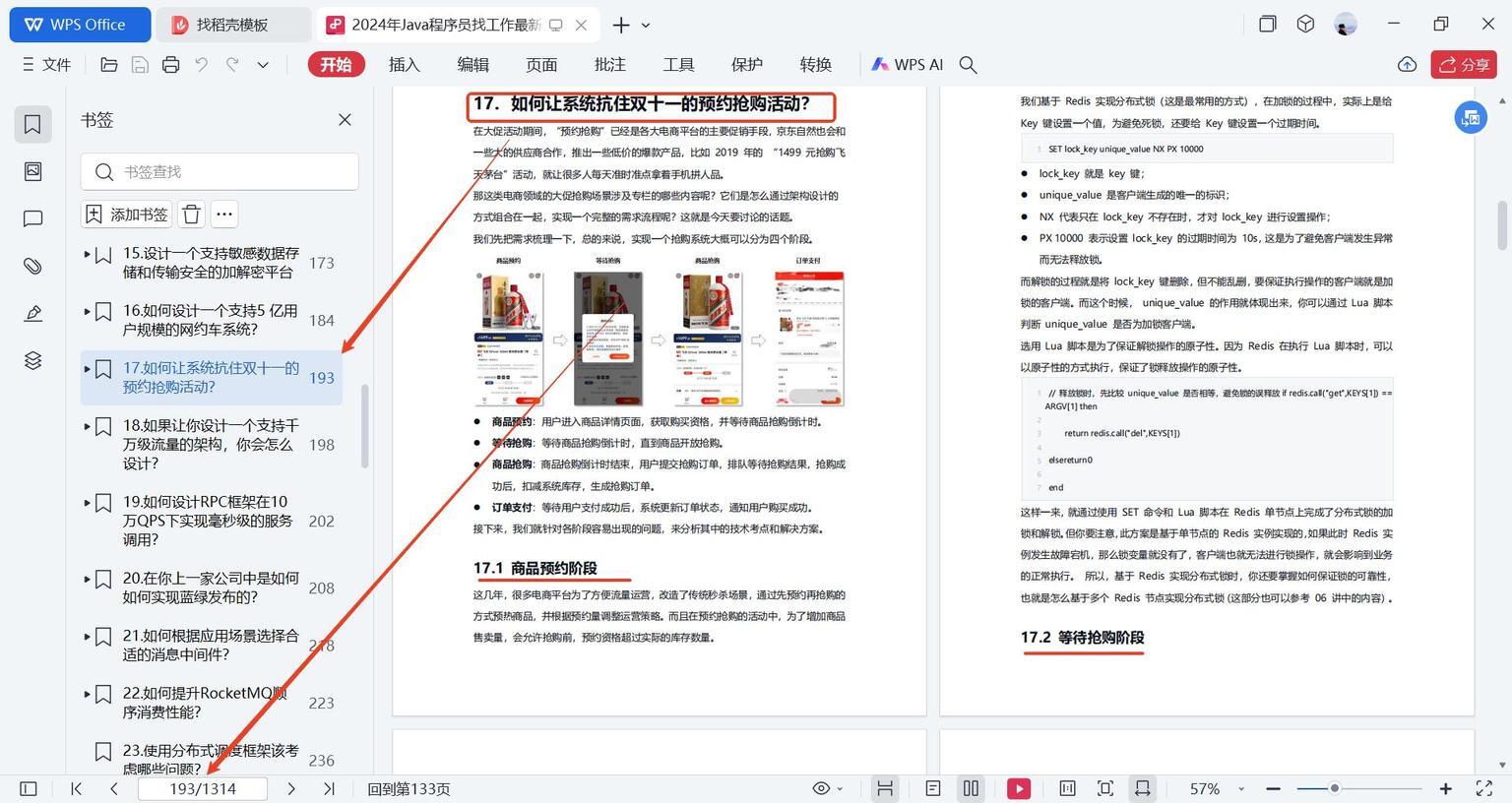The image size is (1512, 803).
Task: Open the 文件 menu
Action: pos(46,65)
